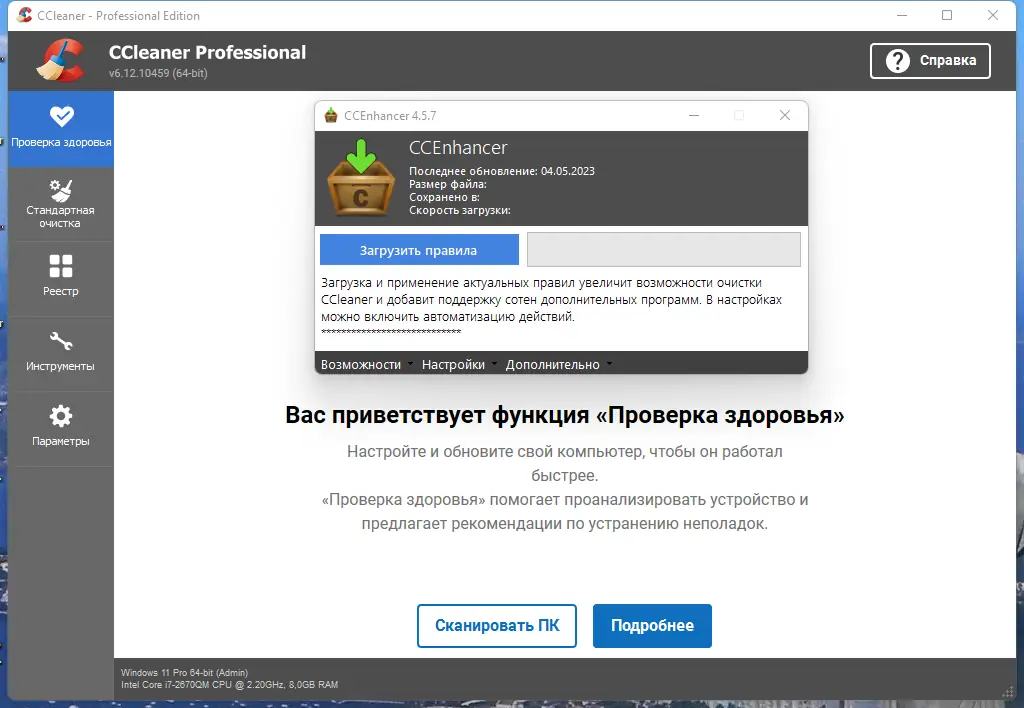Open Стандартная очистка via the broom icon

61,188
